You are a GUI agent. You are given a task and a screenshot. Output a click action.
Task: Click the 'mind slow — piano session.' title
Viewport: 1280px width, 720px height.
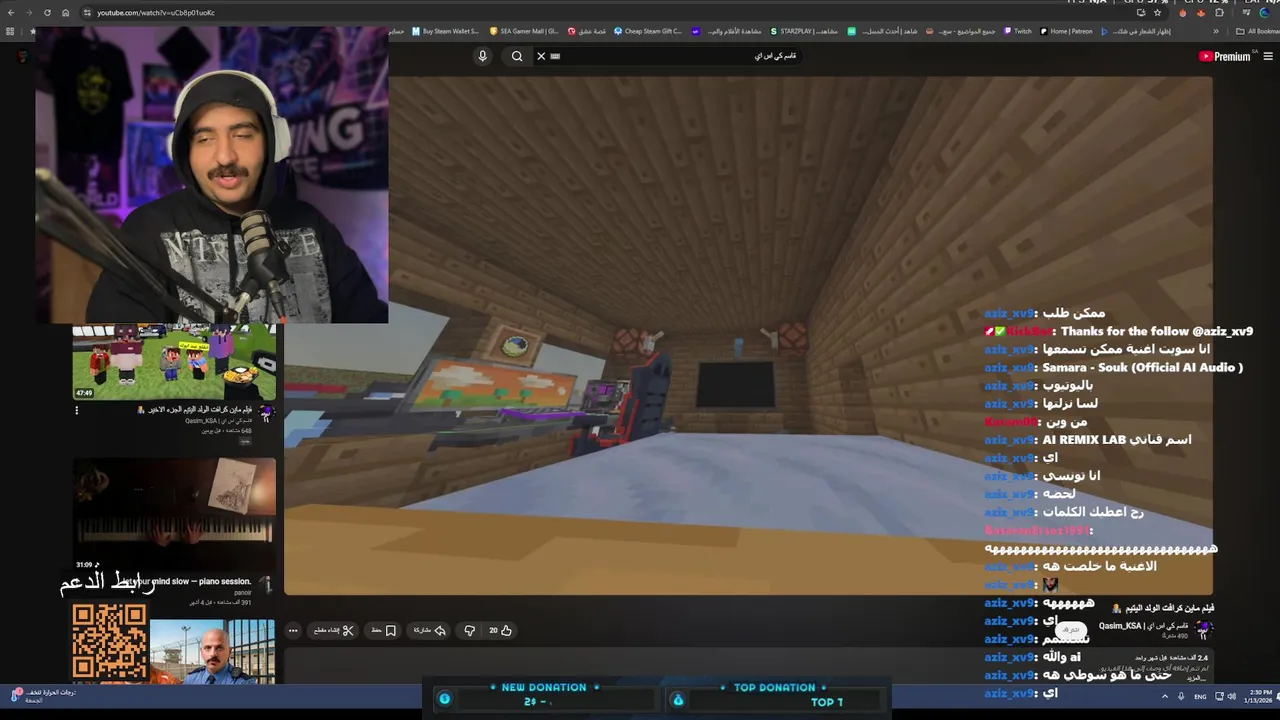click(200, 581)
